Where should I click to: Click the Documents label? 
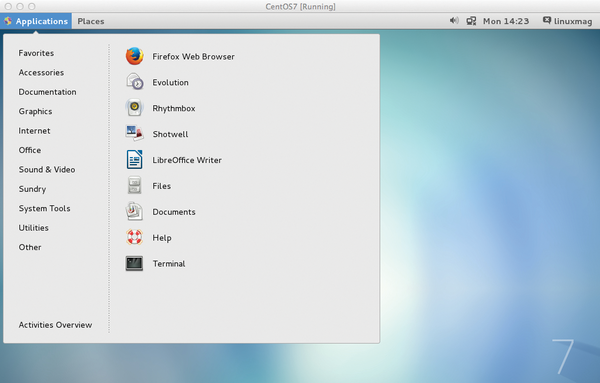click(x=174, y=212)
